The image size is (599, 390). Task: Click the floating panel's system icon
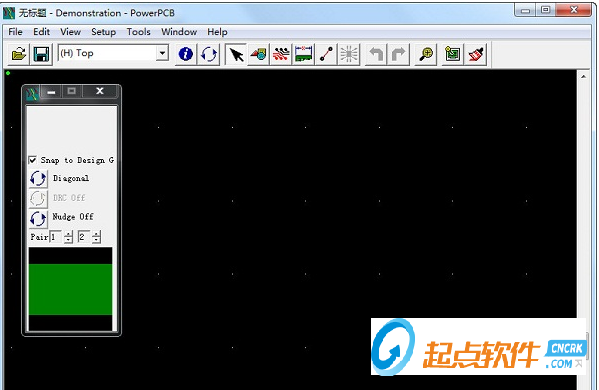click(x=32, y=94)
